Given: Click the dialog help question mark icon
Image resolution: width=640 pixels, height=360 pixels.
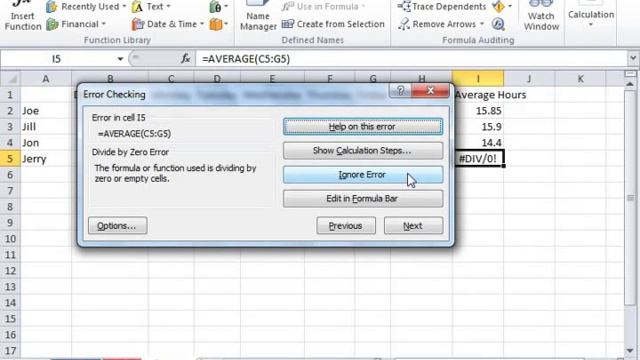Looking at the screenshot, I should [400, 91].
